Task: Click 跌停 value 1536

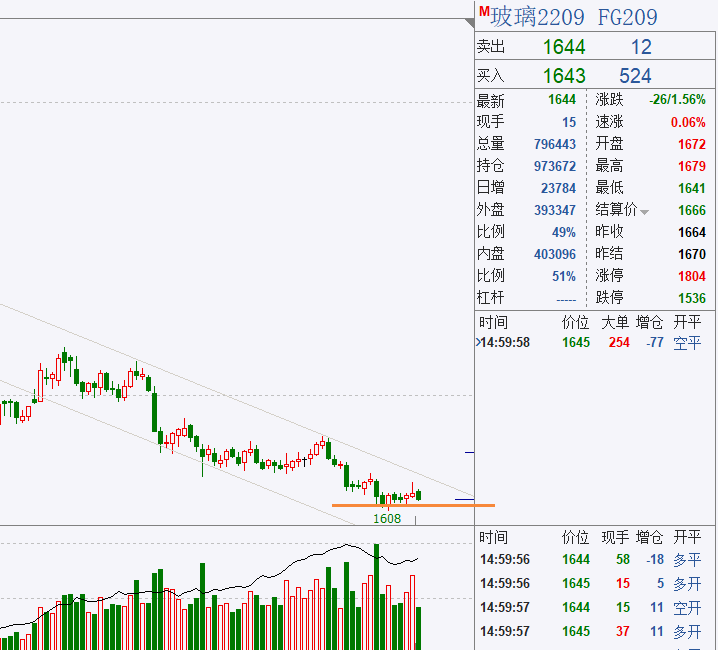Action: click(x=692, y=298)
